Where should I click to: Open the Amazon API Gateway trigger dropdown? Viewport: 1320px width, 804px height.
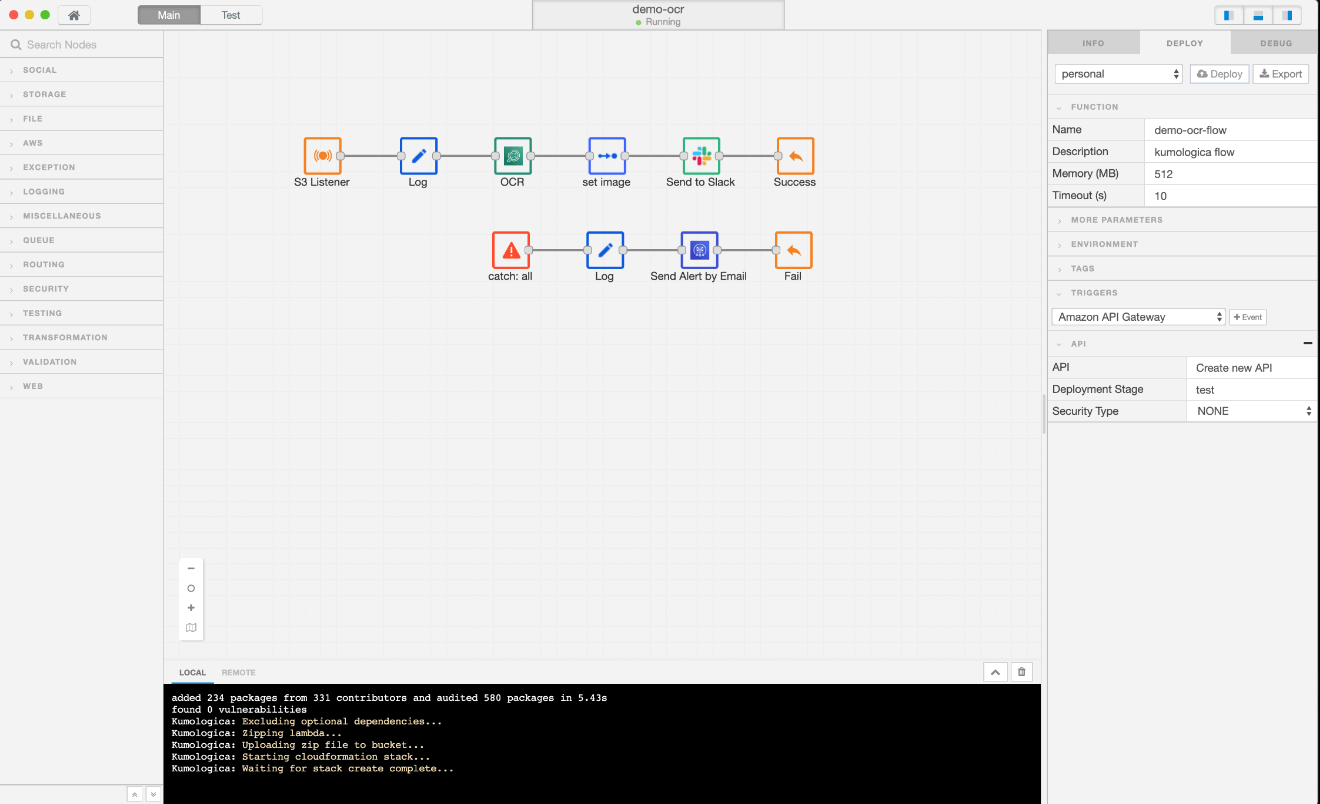click(1139, 317)
